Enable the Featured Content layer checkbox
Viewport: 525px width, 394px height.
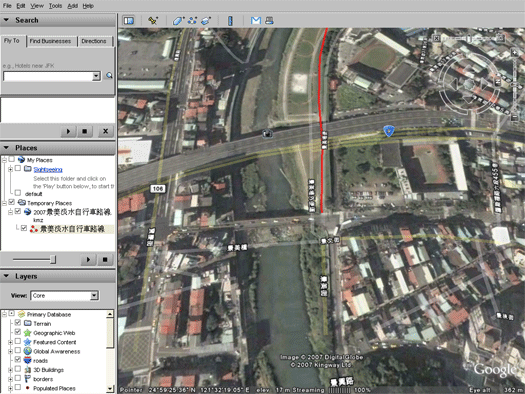(18, 341)
